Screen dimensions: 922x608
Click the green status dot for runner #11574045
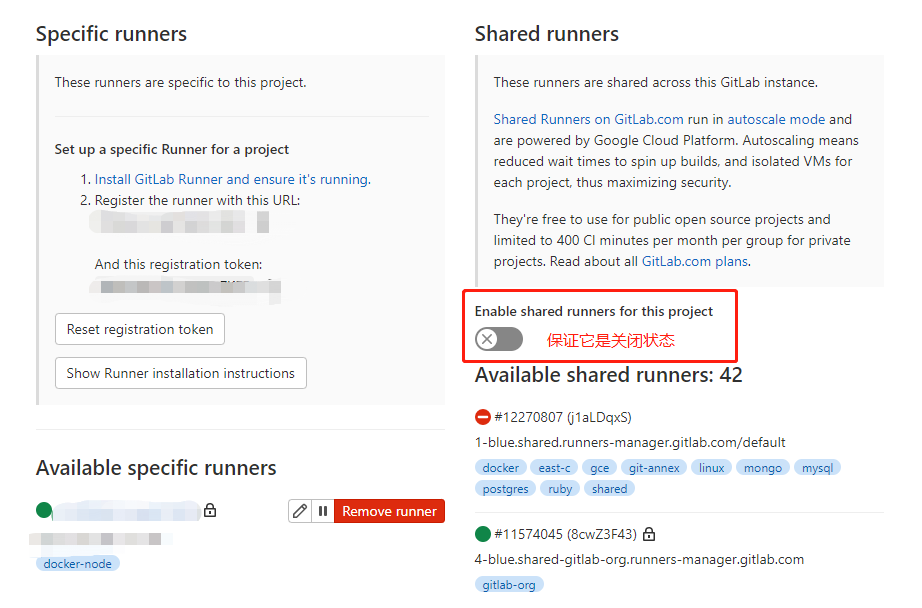[x=483, y=534]
